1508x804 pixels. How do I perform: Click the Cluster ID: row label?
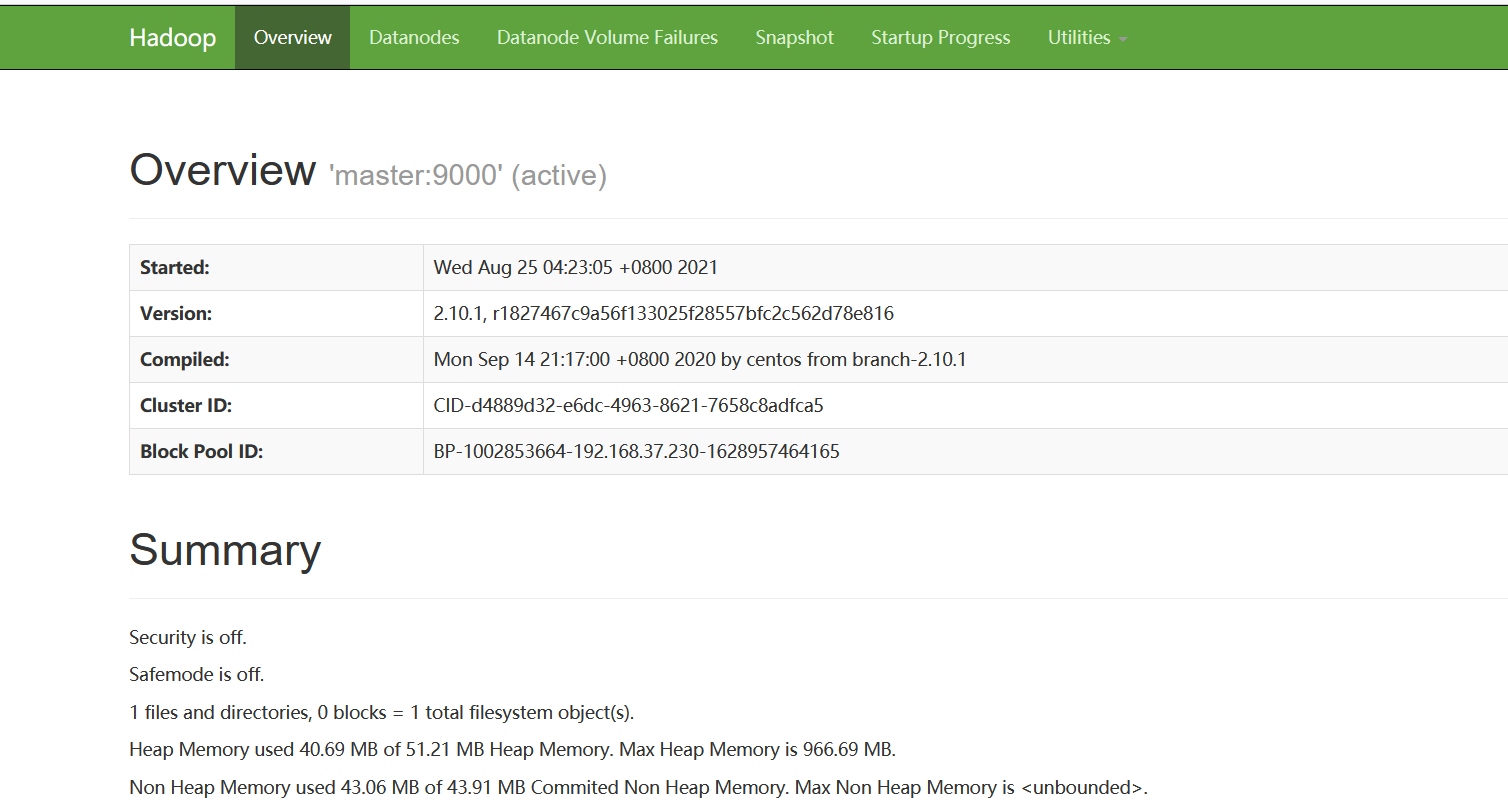tap(186, 405)
